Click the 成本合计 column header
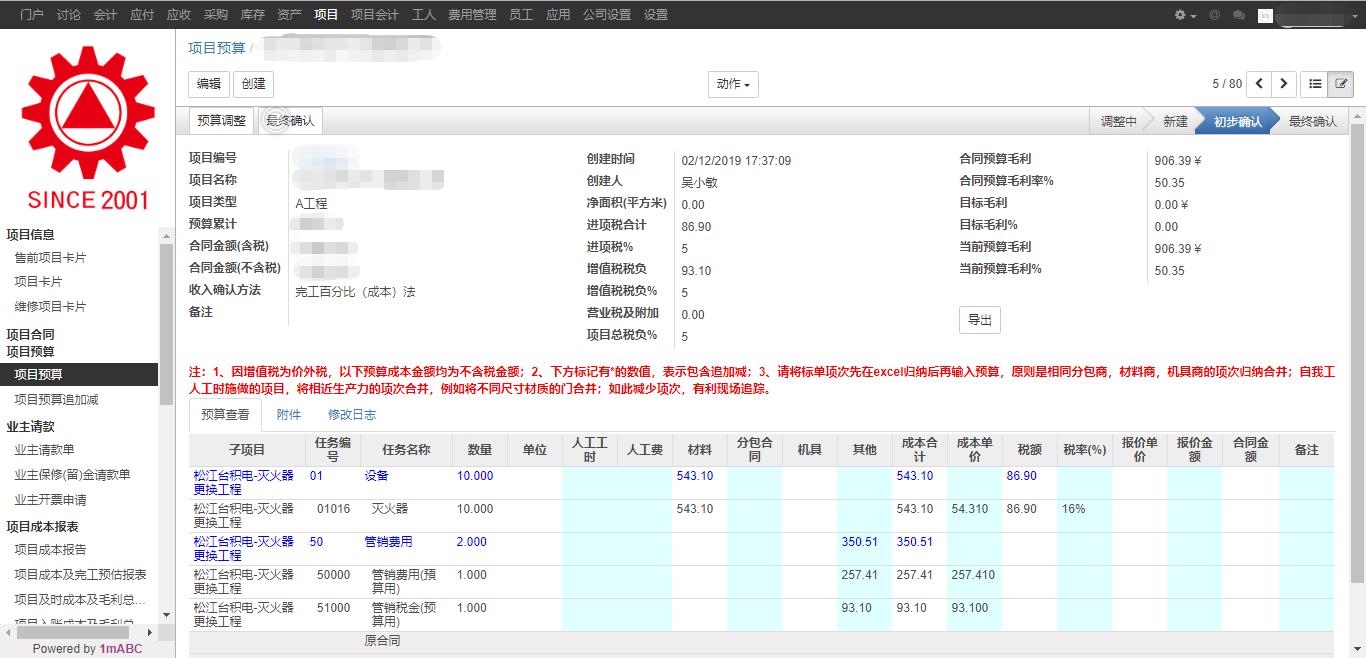The image size is (1366, 658). [x=919, y=450]
